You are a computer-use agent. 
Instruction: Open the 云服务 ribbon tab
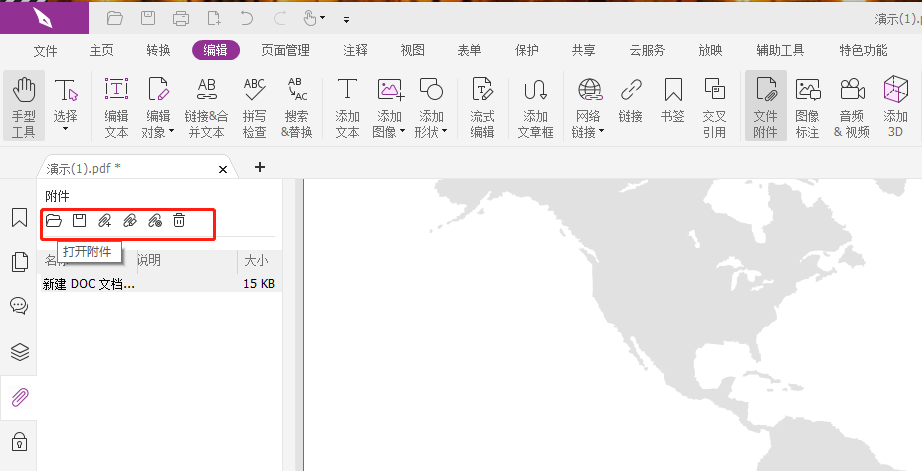click(x=647, y=51)
